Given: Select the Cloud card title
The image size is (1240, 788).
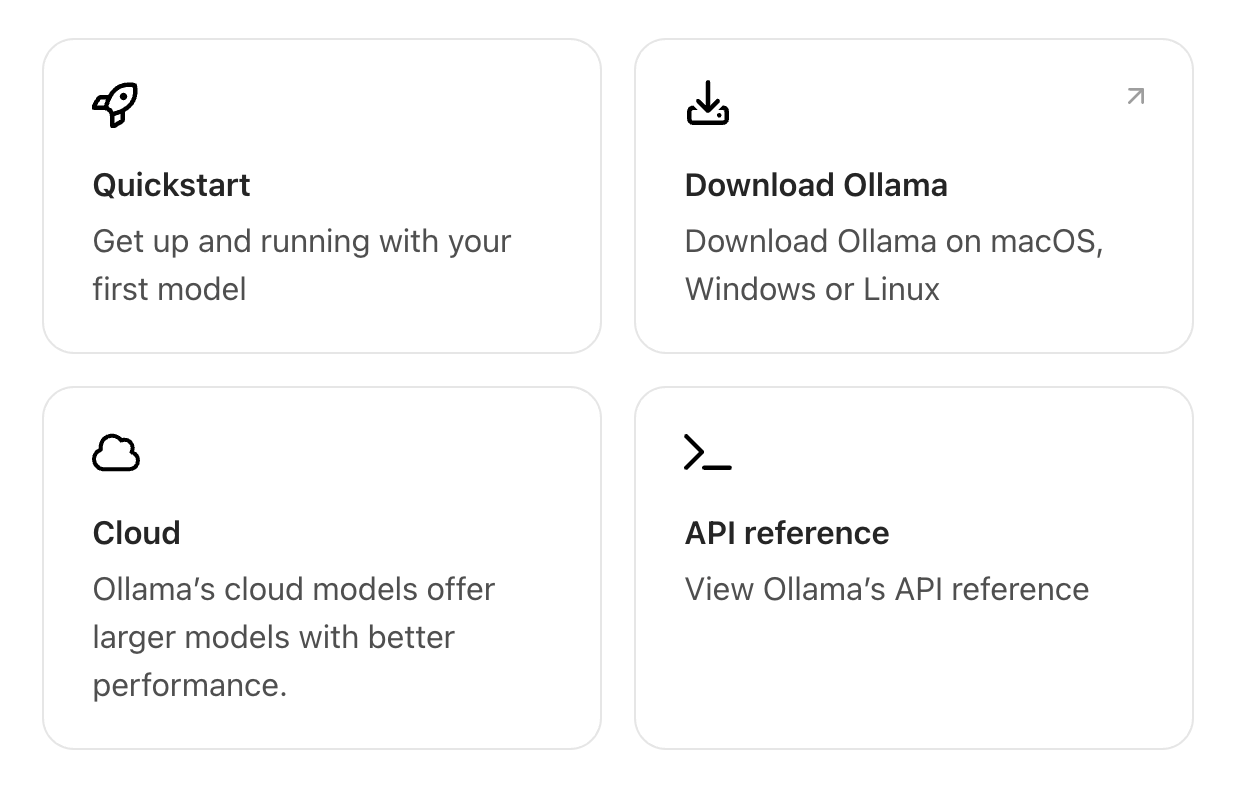Looking at the screenshot, I should coord(136,533).
